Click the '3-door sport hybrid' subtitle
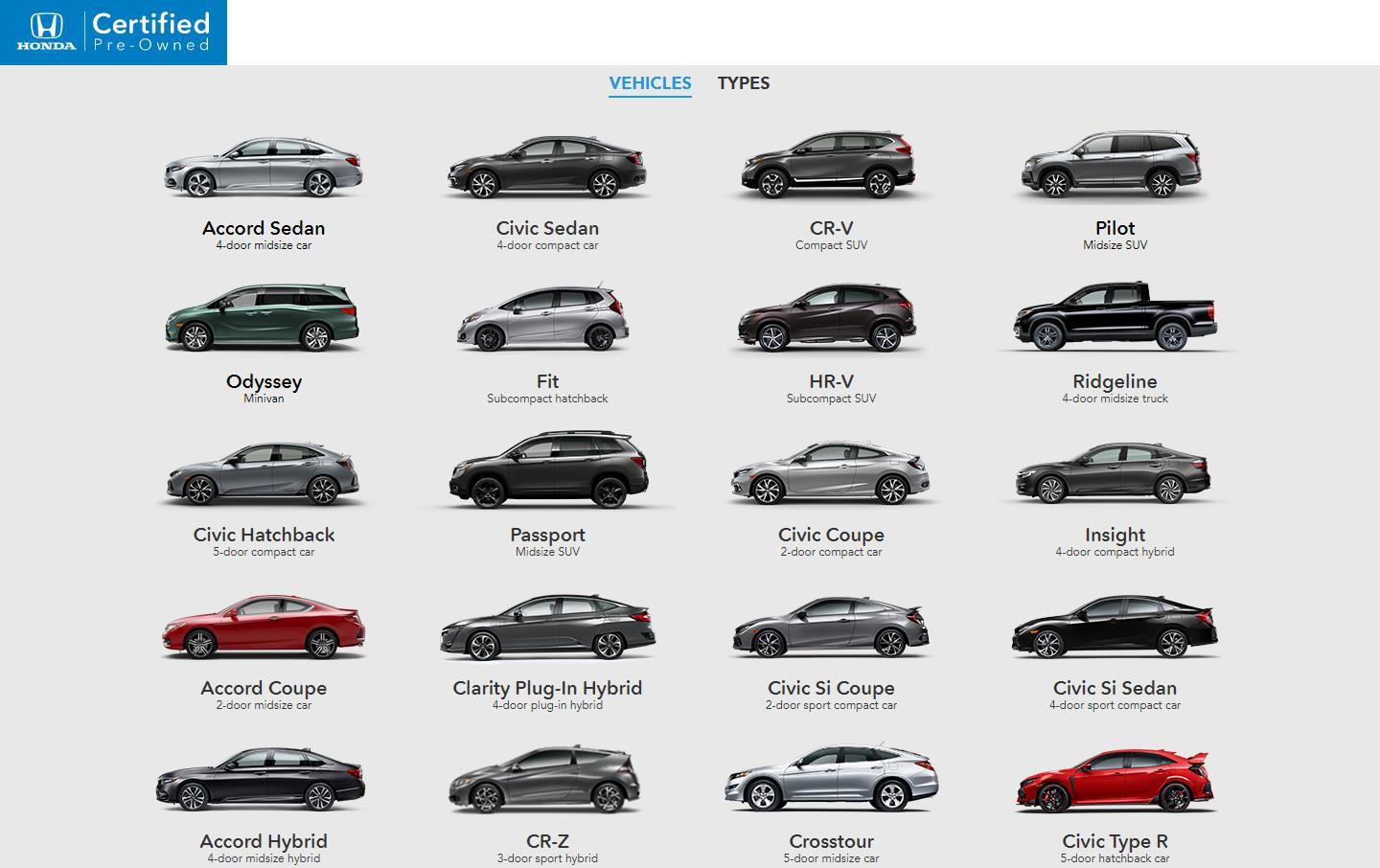Image resolution: width=1380 pixels, height=868 pixels. 547,858
